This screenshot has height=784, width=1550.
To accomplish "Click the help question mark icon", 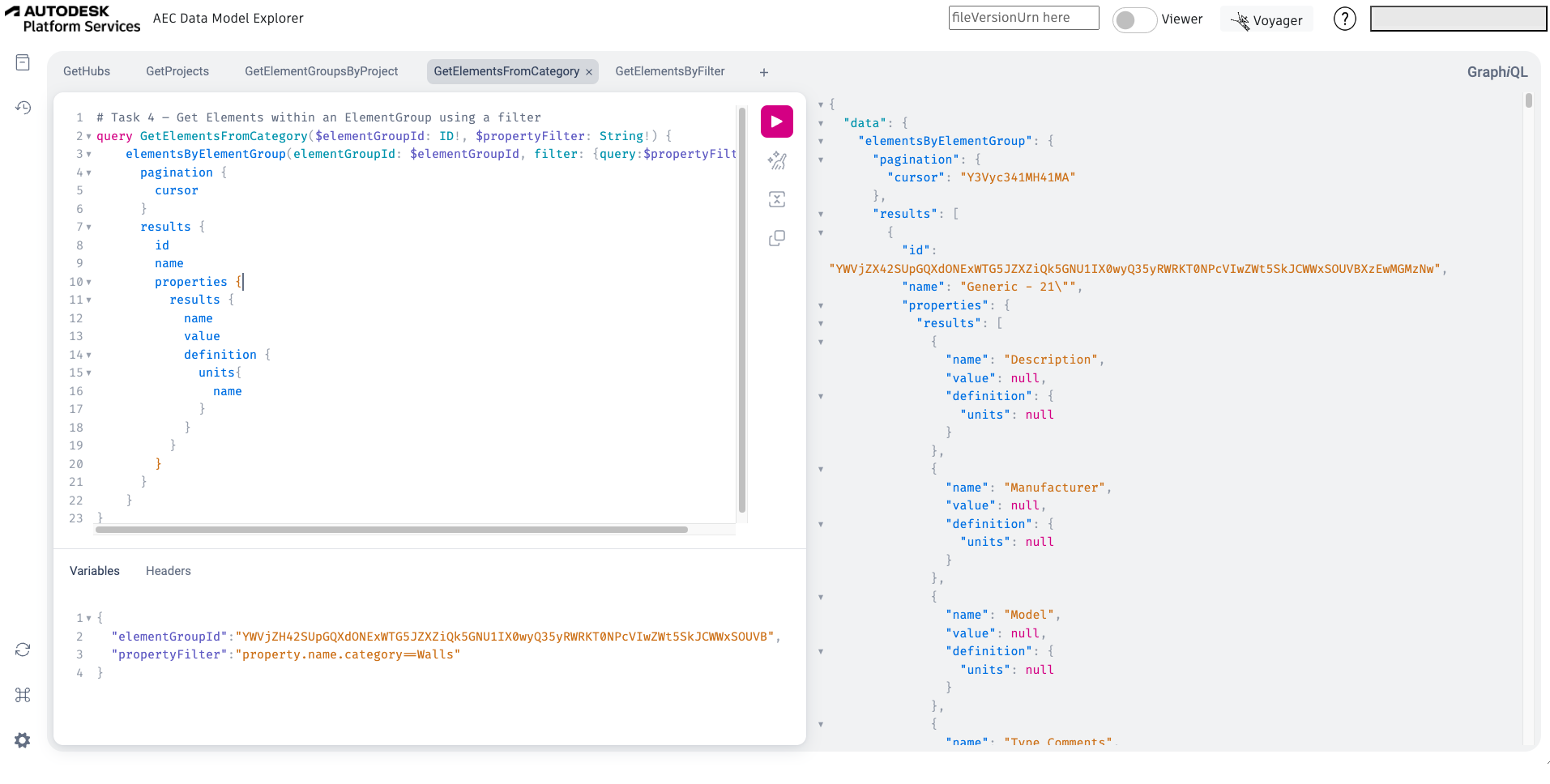I will pos(1344,19).
